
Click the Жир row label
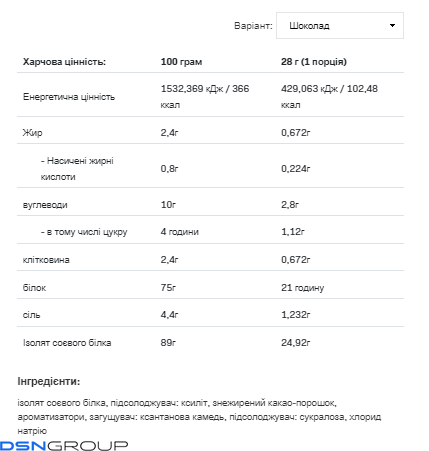32,133
